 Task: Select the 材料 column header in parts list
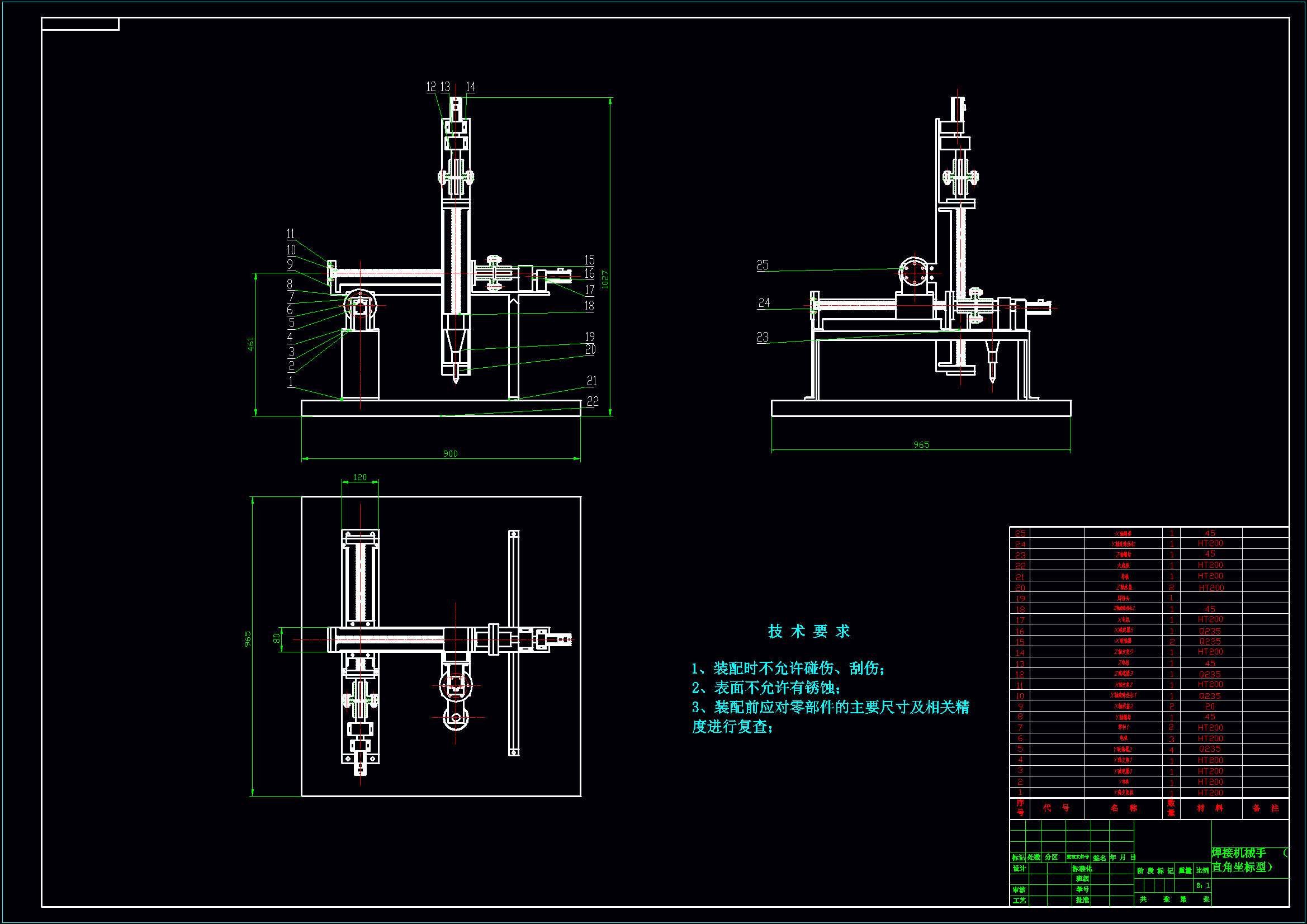[1210, 808]
